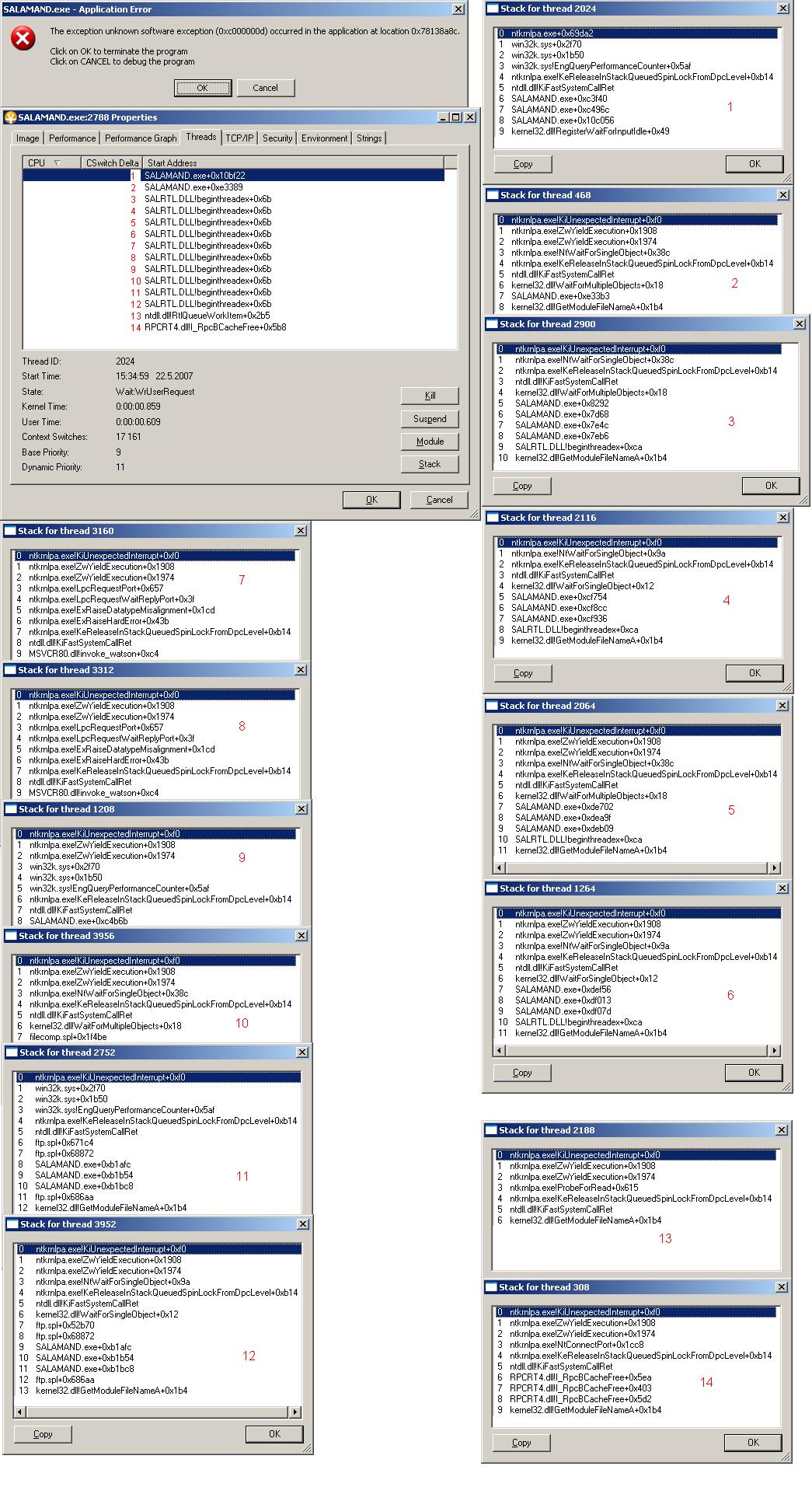
Task: Click title bar icon of Stack for thread 2188
Action: pos(491,1130)
